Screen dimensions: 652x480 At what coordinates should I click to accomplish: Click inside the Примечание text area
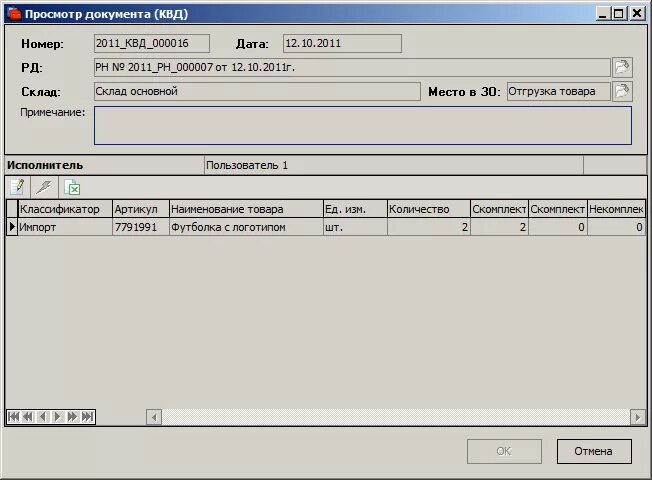coord(363,126)
